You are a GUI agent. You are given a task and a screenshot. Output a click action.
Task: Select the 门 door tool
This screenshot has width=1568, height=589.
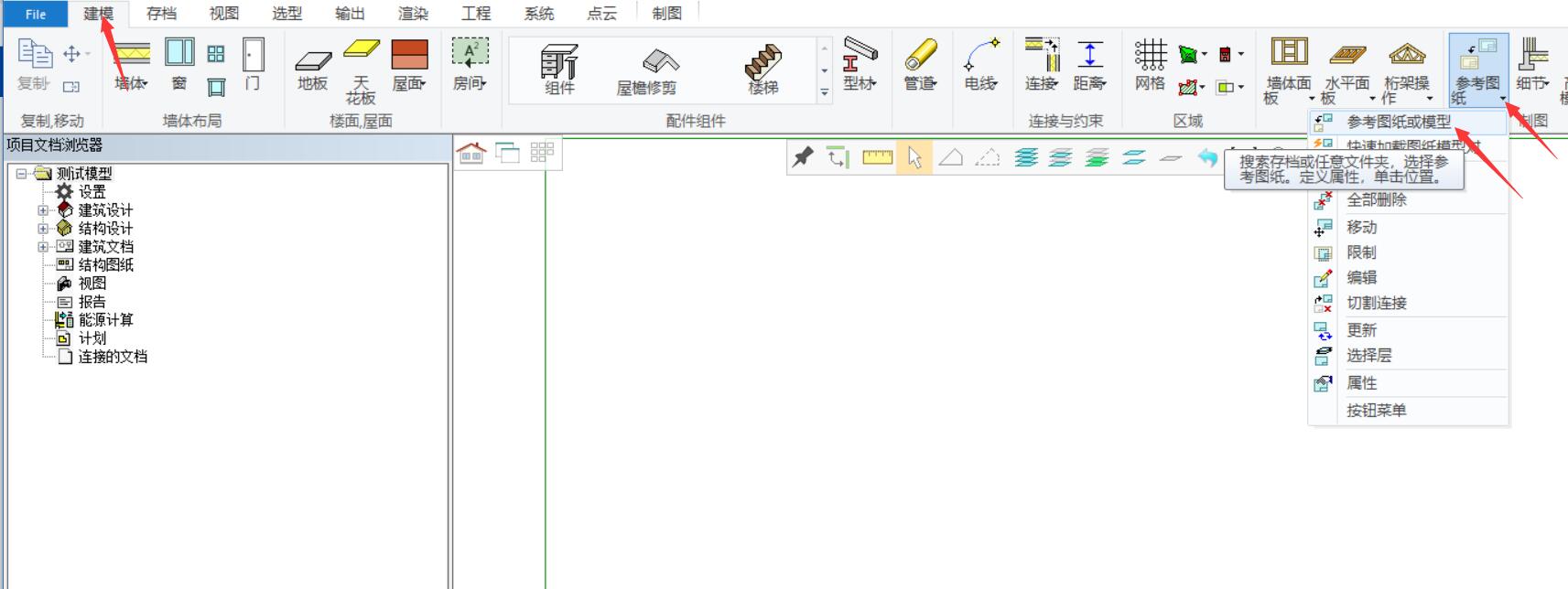(x=253, y=66)
